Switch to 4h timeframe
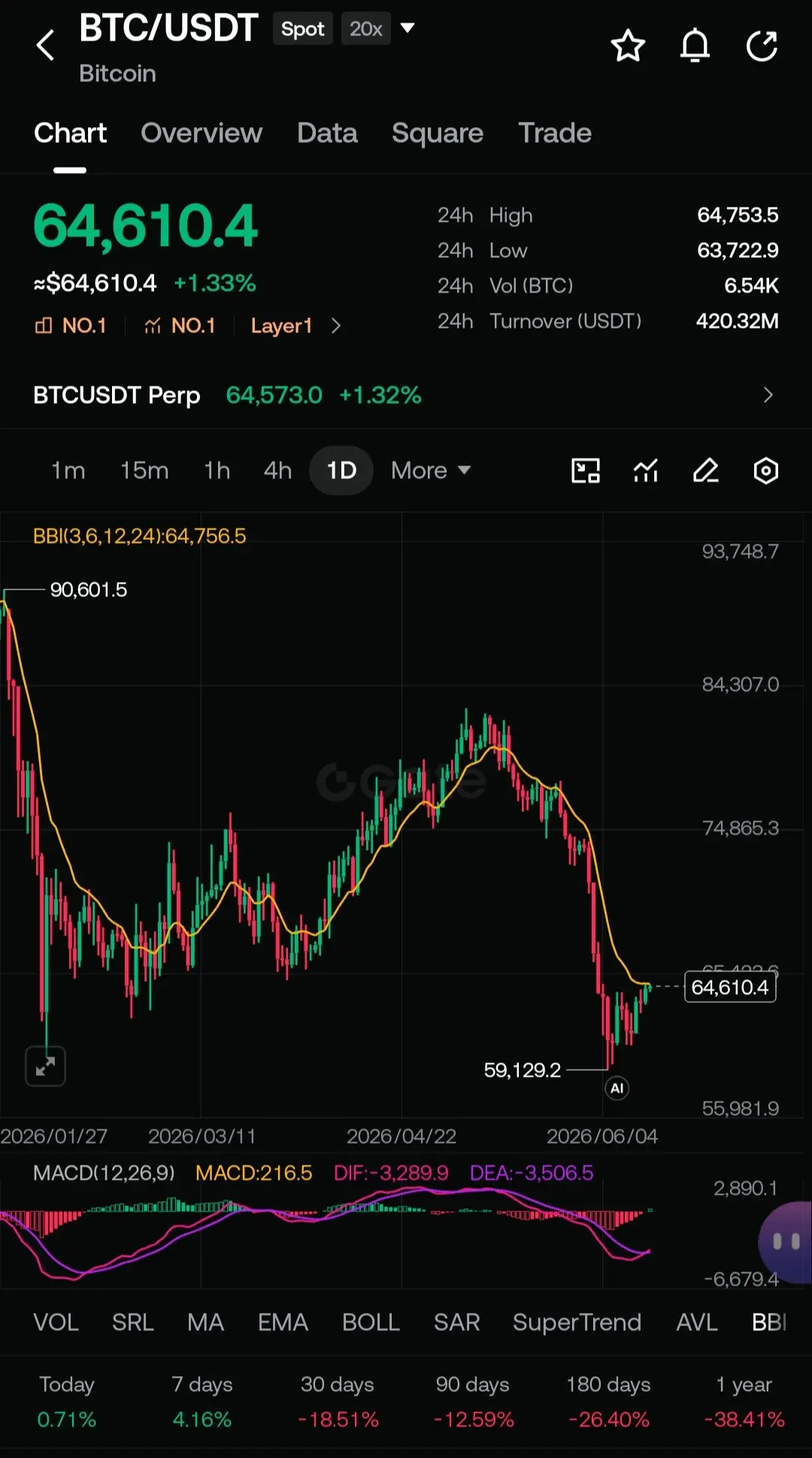This screenshot has height=1458, width=812. point(277,471)
